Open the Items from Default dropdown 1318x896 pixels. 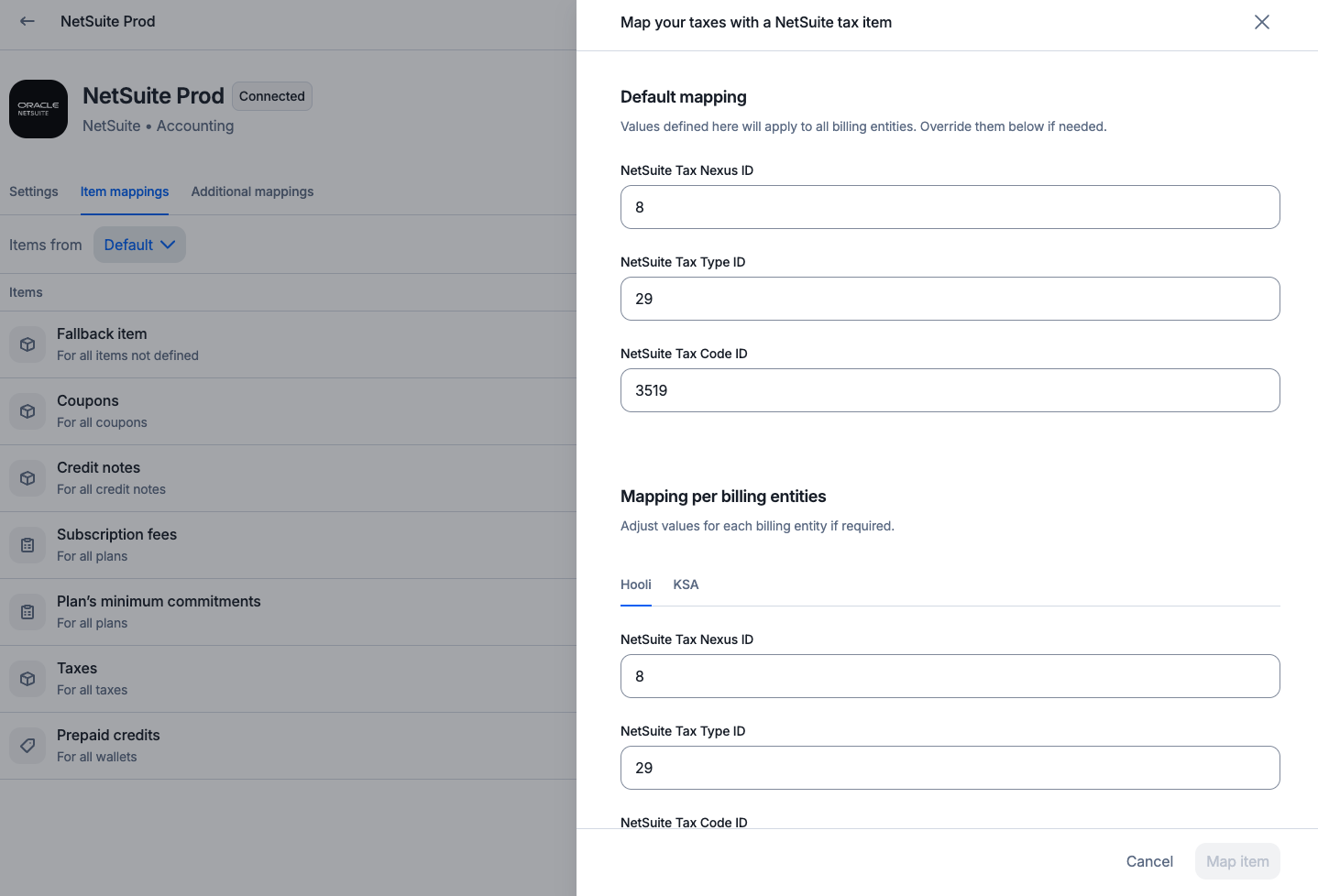click(139, 245)
